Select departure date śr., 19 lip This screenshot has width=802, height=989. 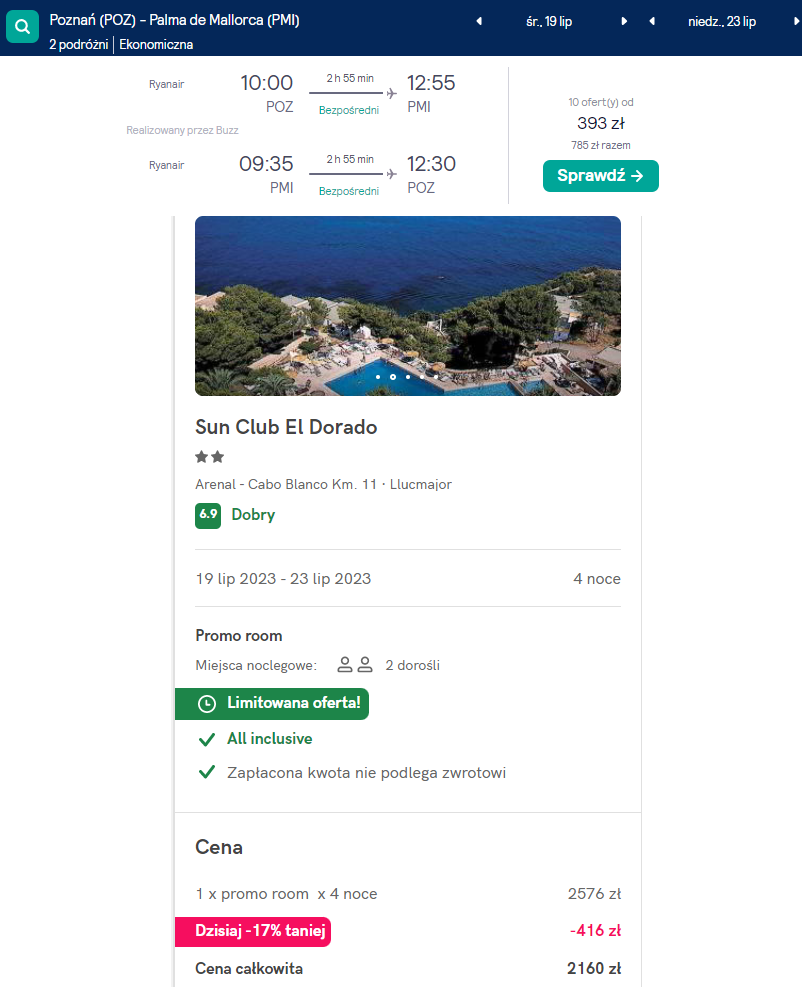point(549,21)
